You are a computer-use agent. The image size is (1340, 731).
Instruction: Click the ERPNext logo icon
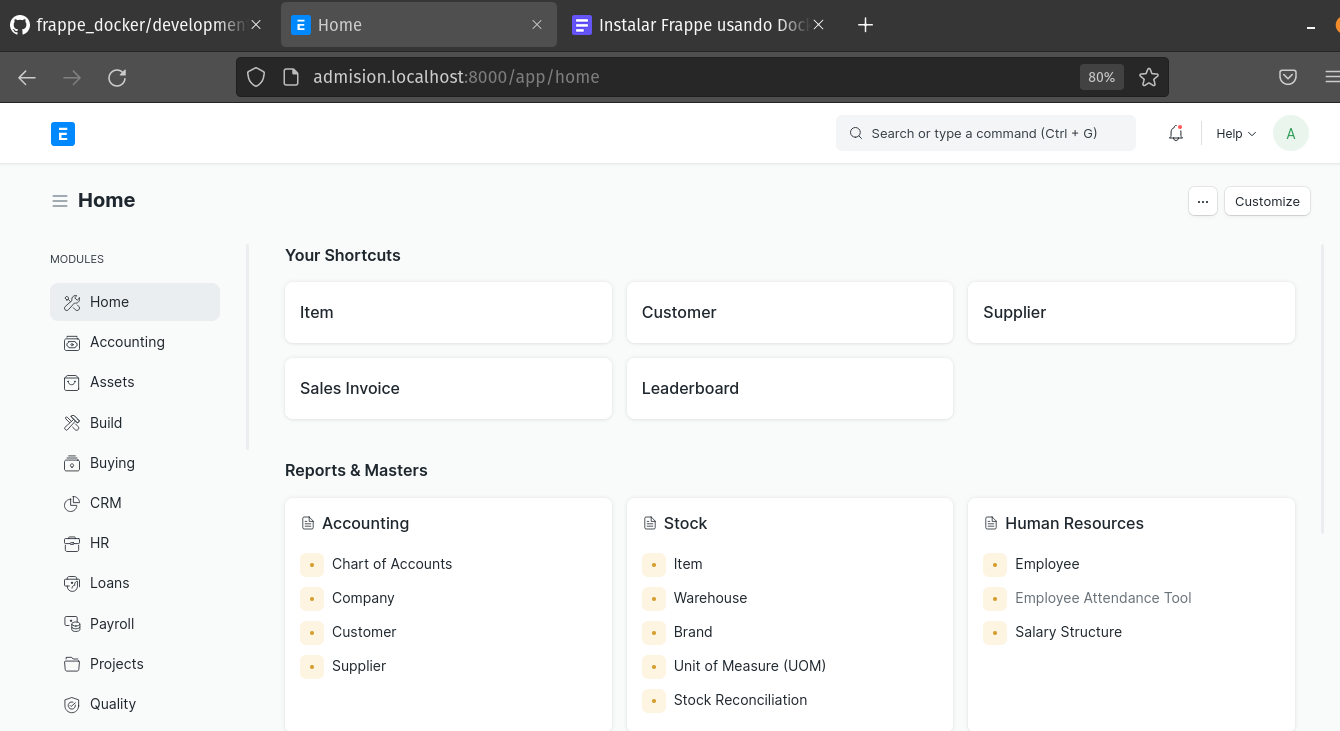[63, 134]
